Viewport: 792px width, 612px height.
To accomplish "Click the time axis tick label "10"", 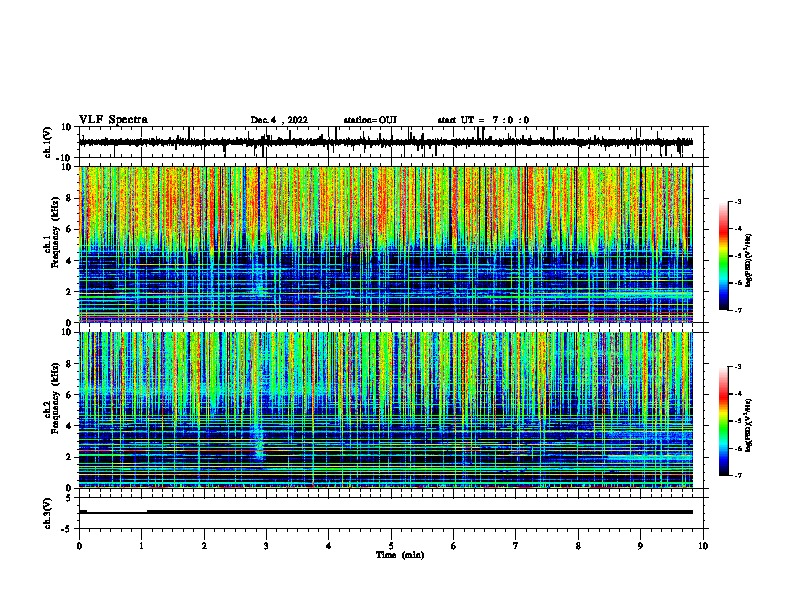I will point(703,546).
